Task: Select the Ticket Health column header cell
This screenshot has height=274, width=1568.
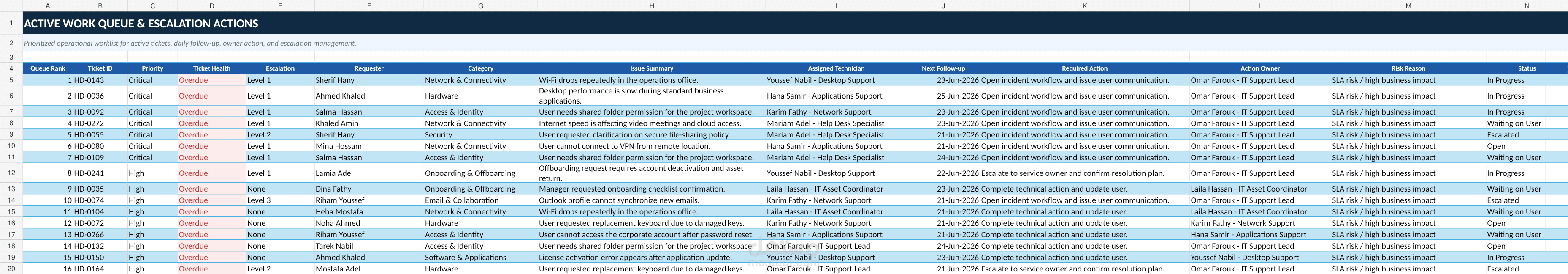Action: coord(211,68)
